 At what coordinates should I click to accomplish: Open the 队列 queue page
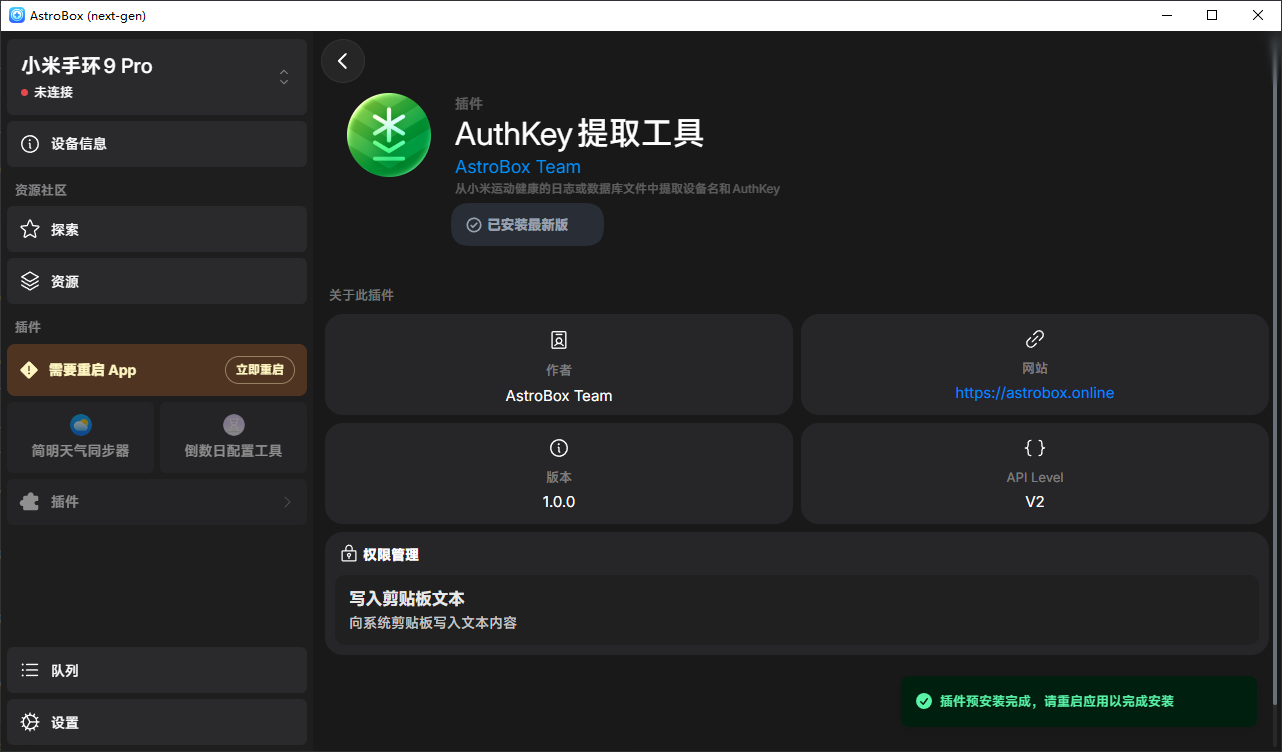(x=157, y=671)
